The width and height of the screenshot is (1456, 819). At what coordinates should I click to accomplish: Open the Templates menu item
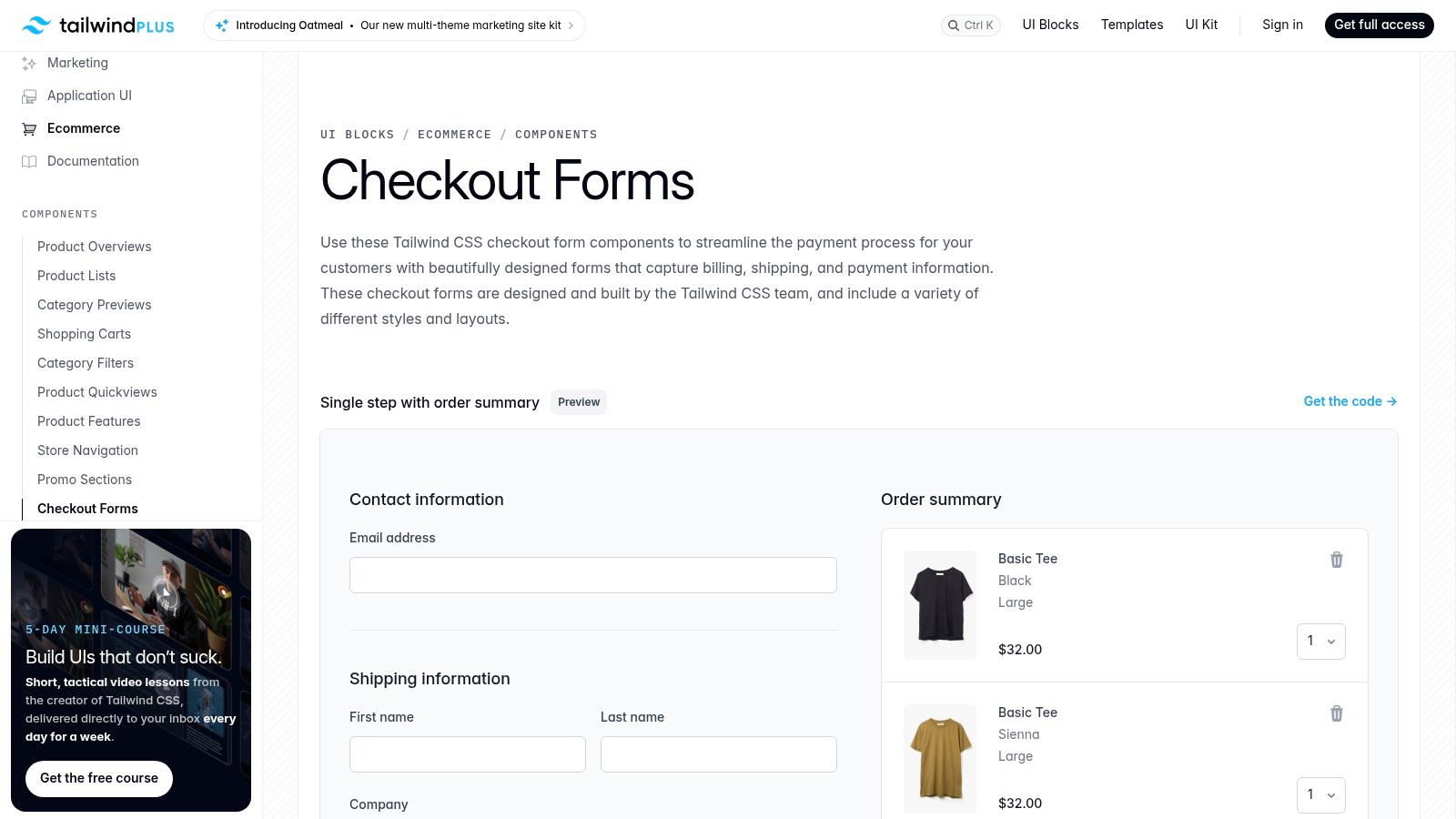1131,25
